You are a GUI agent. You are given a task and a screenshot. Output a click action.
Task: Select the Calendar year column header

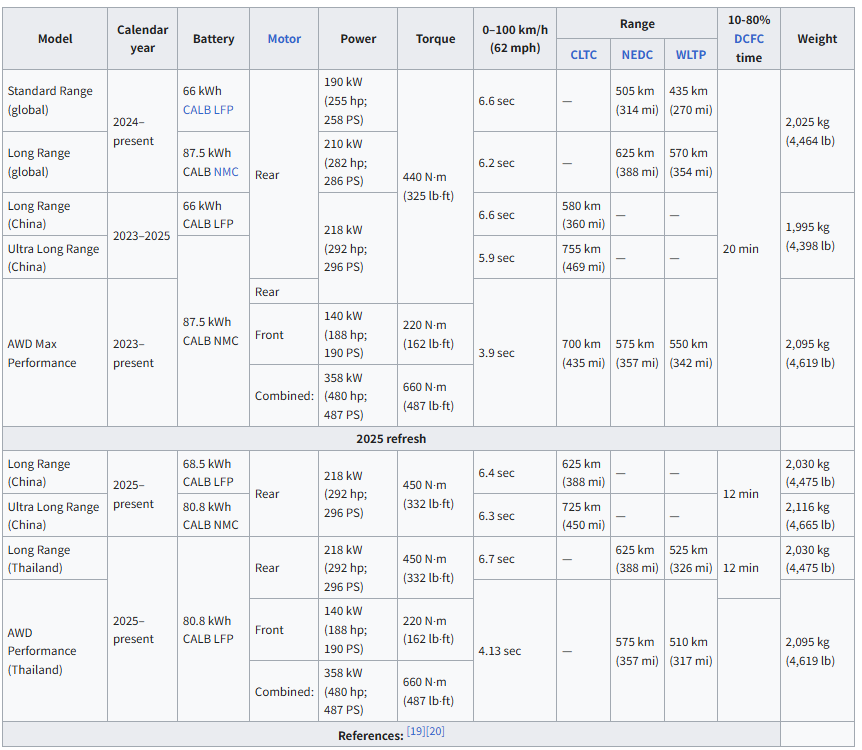coord(142,39)
